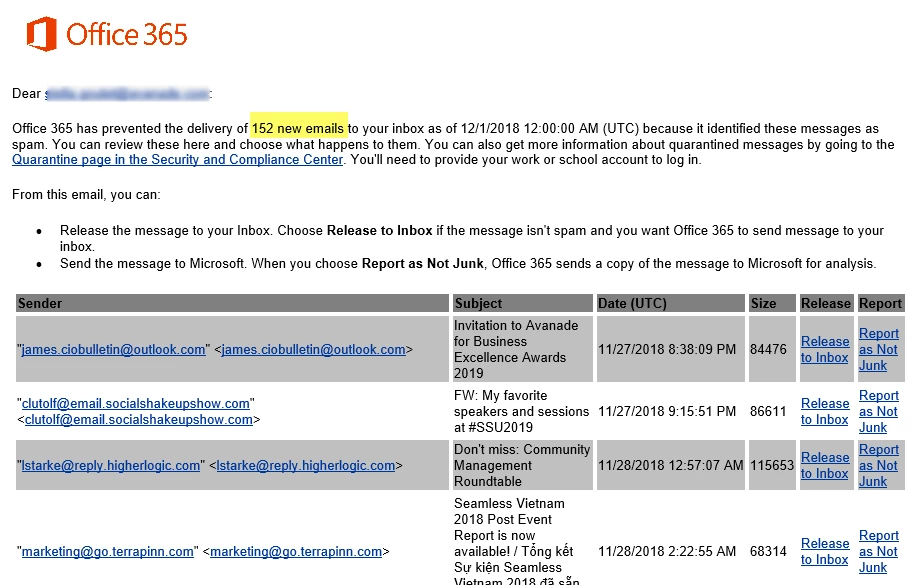Click the quoted james.ciobulletin@outlook.com sender link

[113, 349]
